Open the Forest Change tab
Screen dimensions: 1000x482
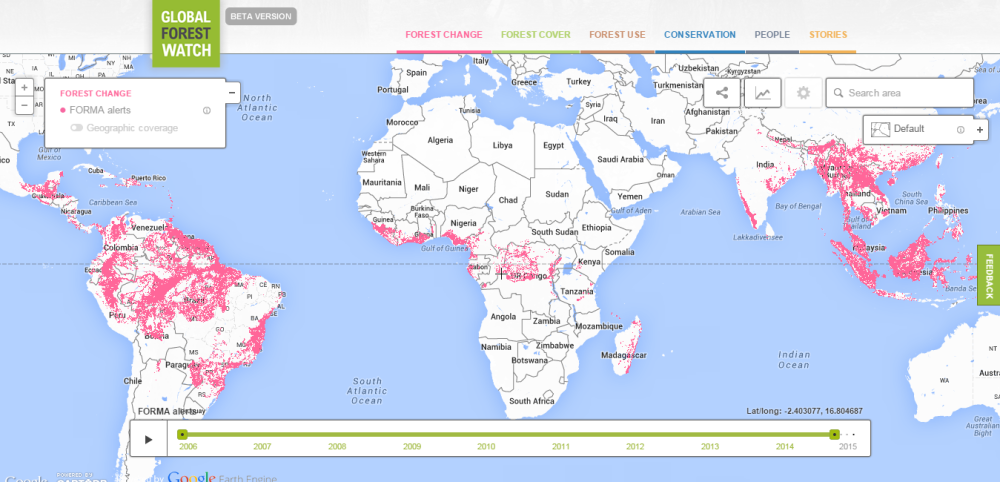(444, 35)
